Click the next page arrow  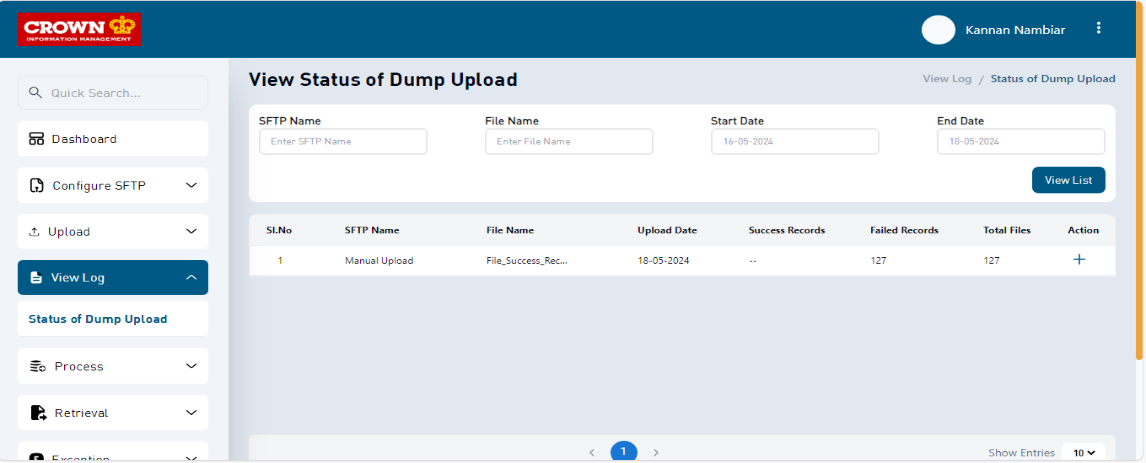click(656, 453)
